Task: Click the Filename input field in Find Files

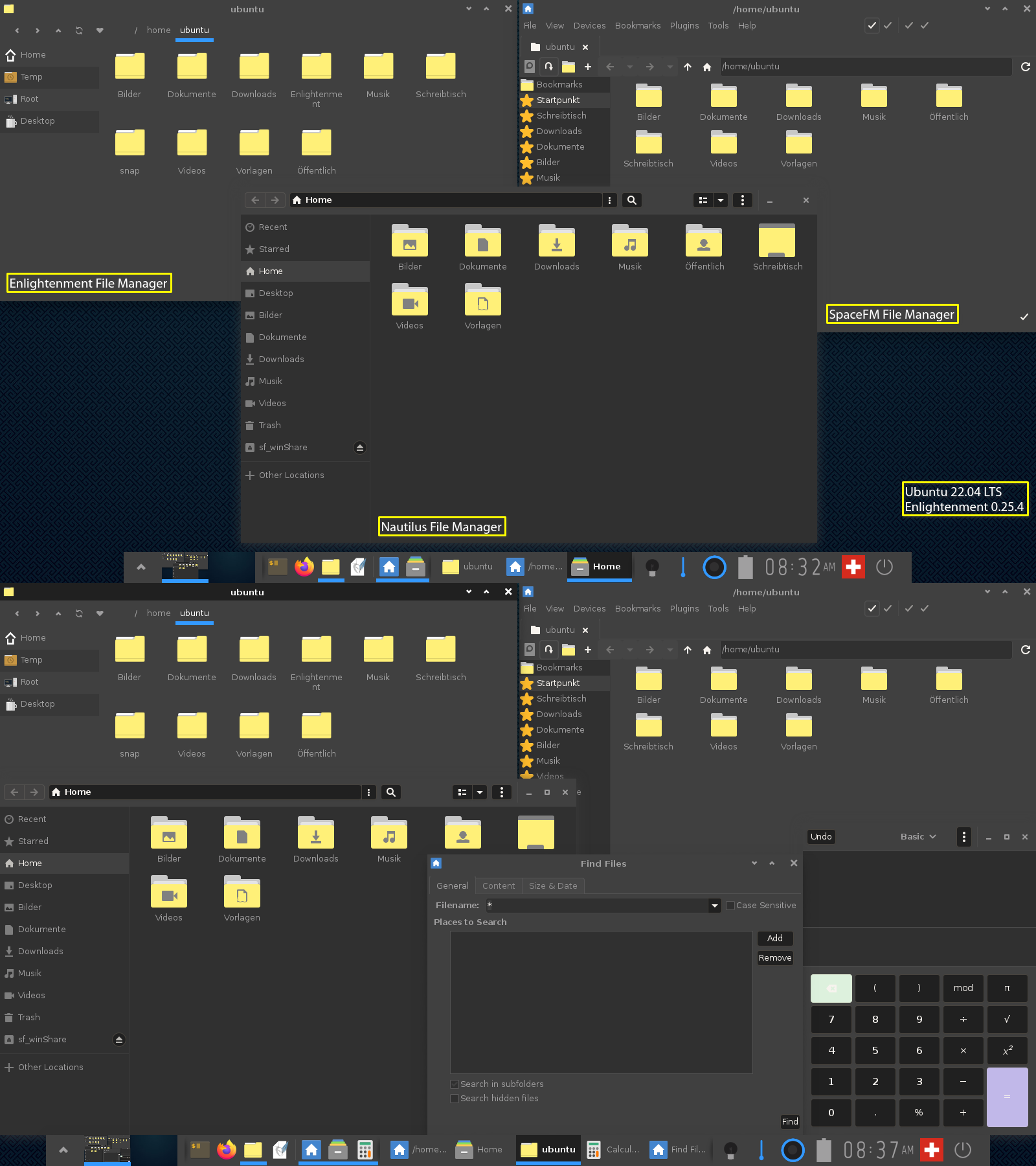Action: click(597, 906)
